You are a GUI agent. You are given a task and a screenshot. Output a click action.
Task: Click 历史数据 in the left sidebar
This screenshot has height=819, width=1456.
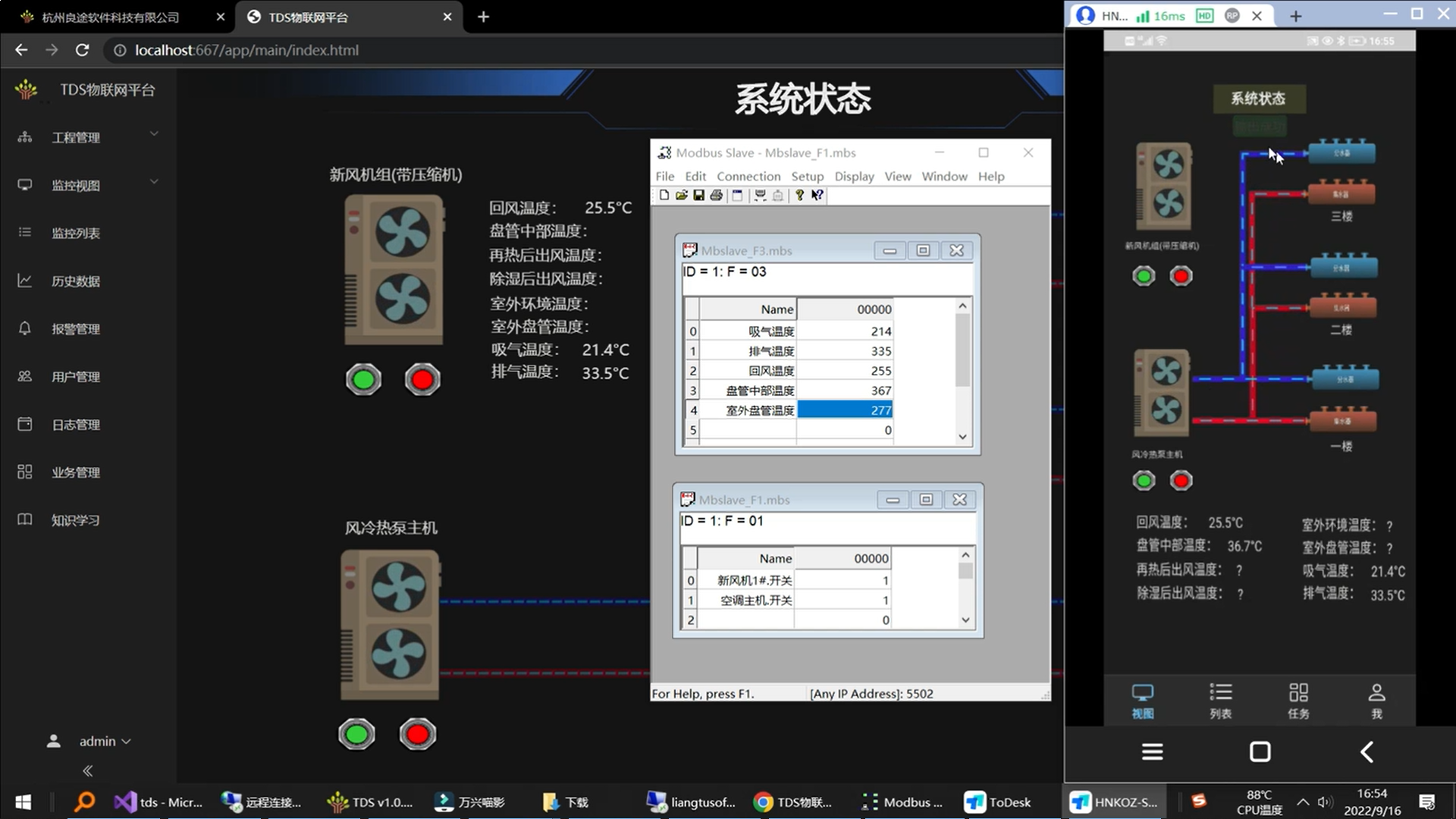[75, 281]
